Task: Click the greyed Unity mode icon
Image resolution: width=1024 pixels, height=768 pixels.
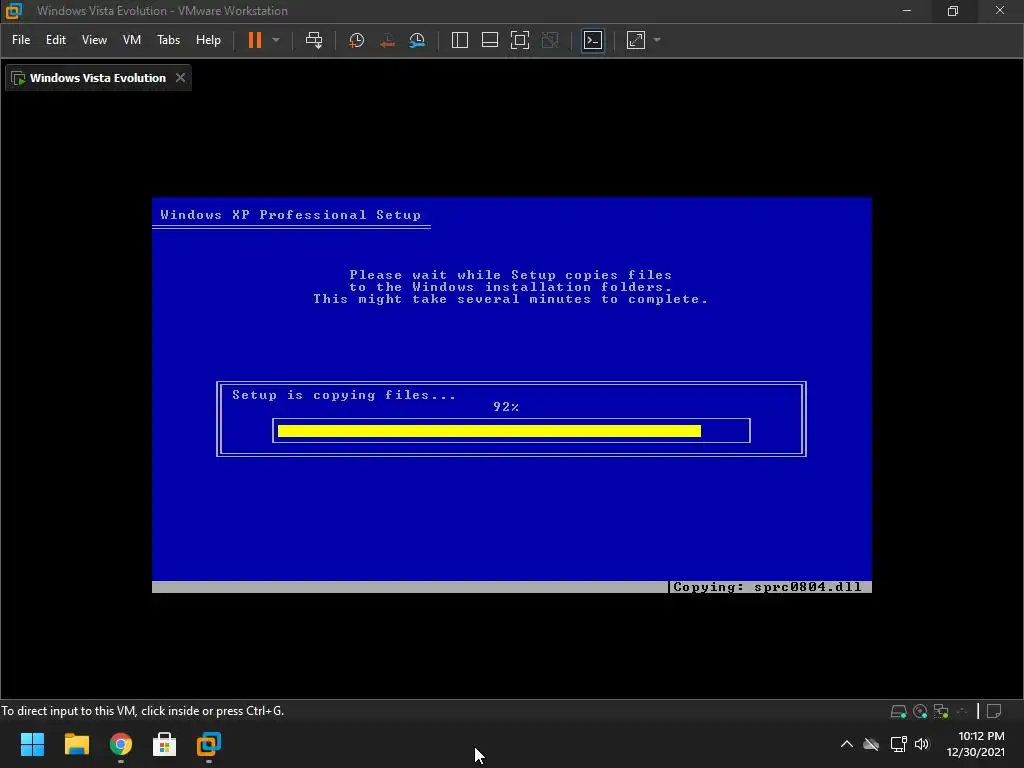Action: (x=550, y=40)
